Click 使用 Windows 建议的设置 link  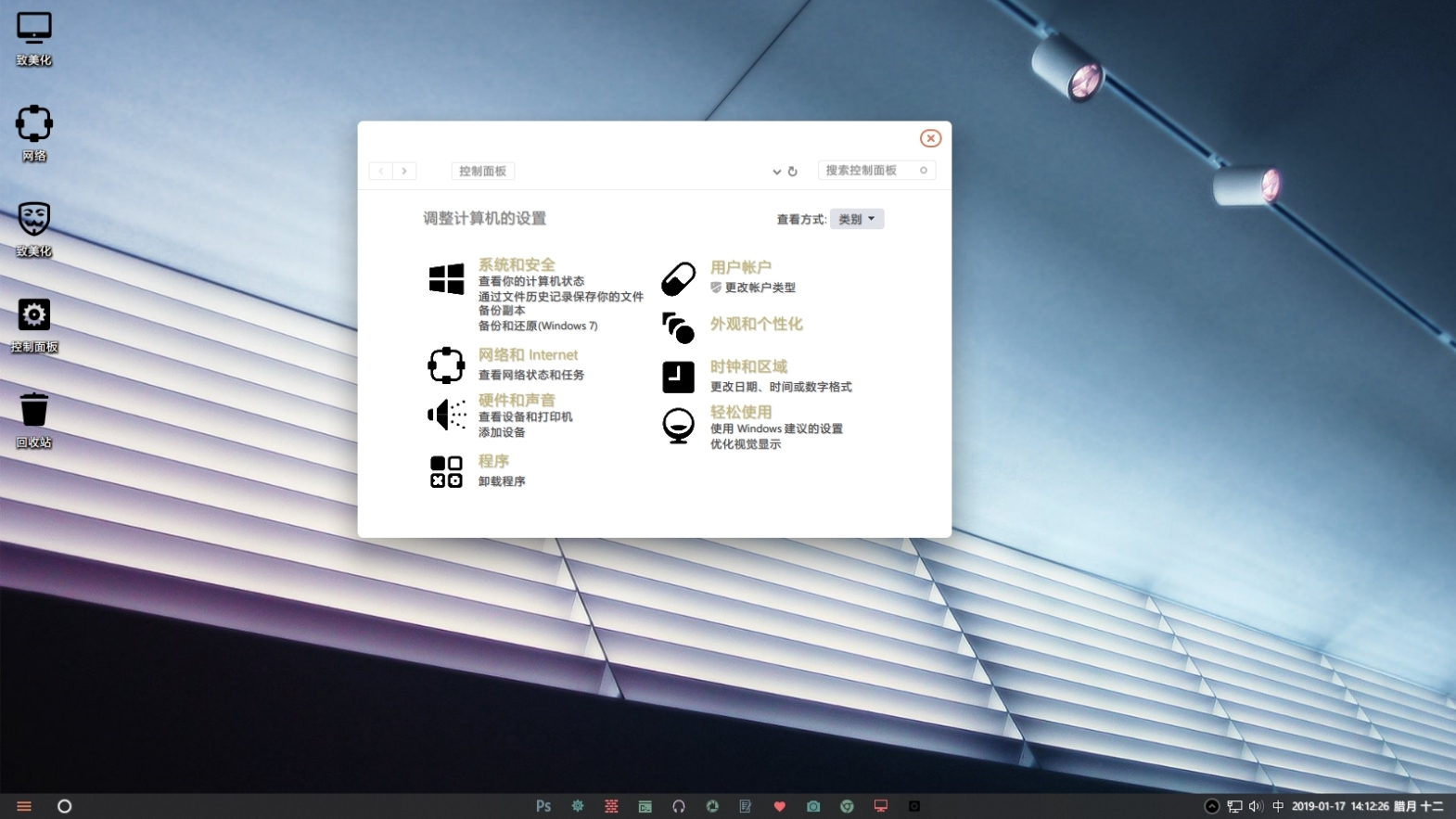(x=776, y=429)
